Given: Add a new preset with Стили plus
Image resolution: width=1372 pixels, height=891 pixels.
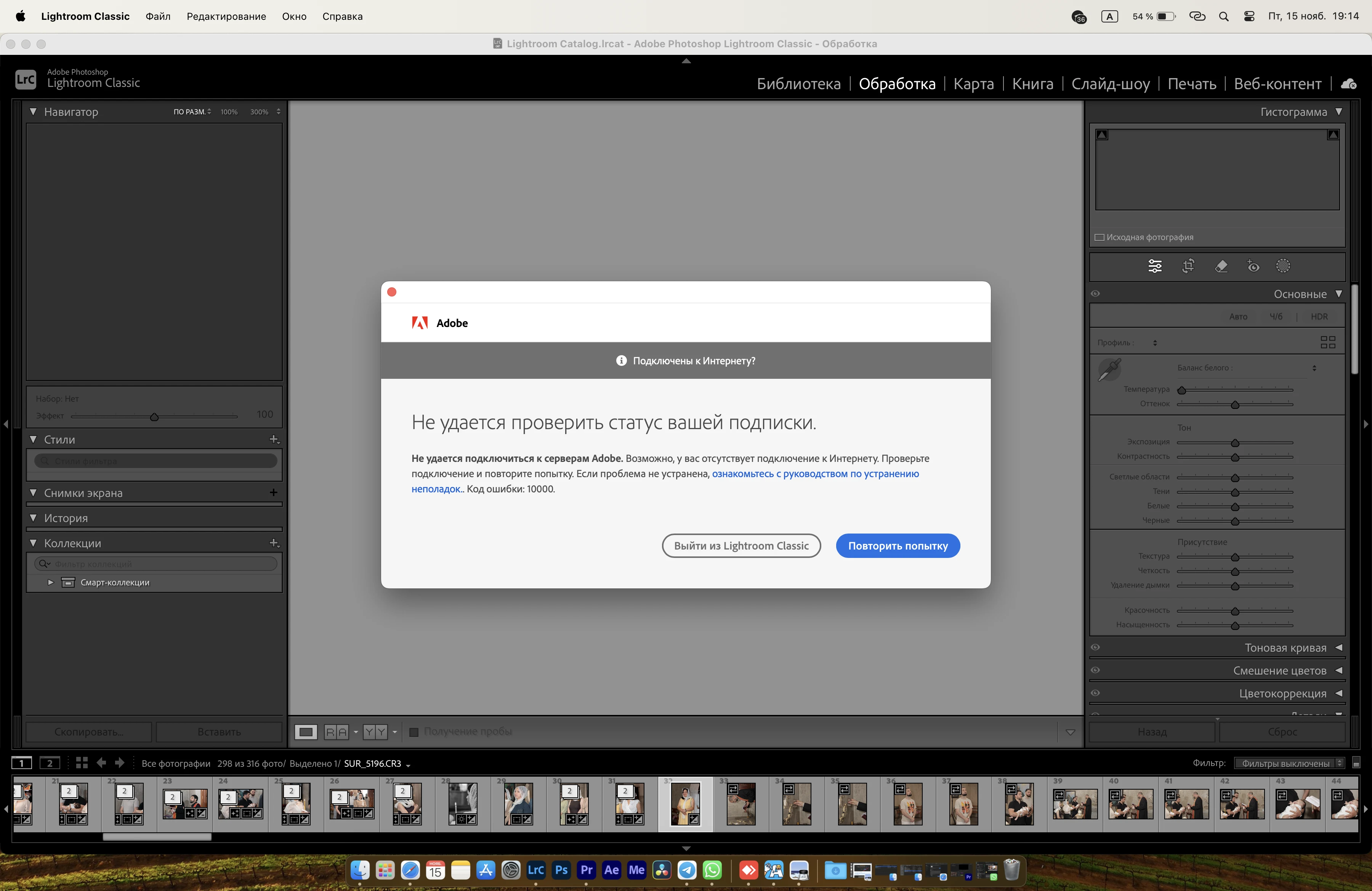Looking at the screenshot, I should pyautogui.click(x=274, y=440).
